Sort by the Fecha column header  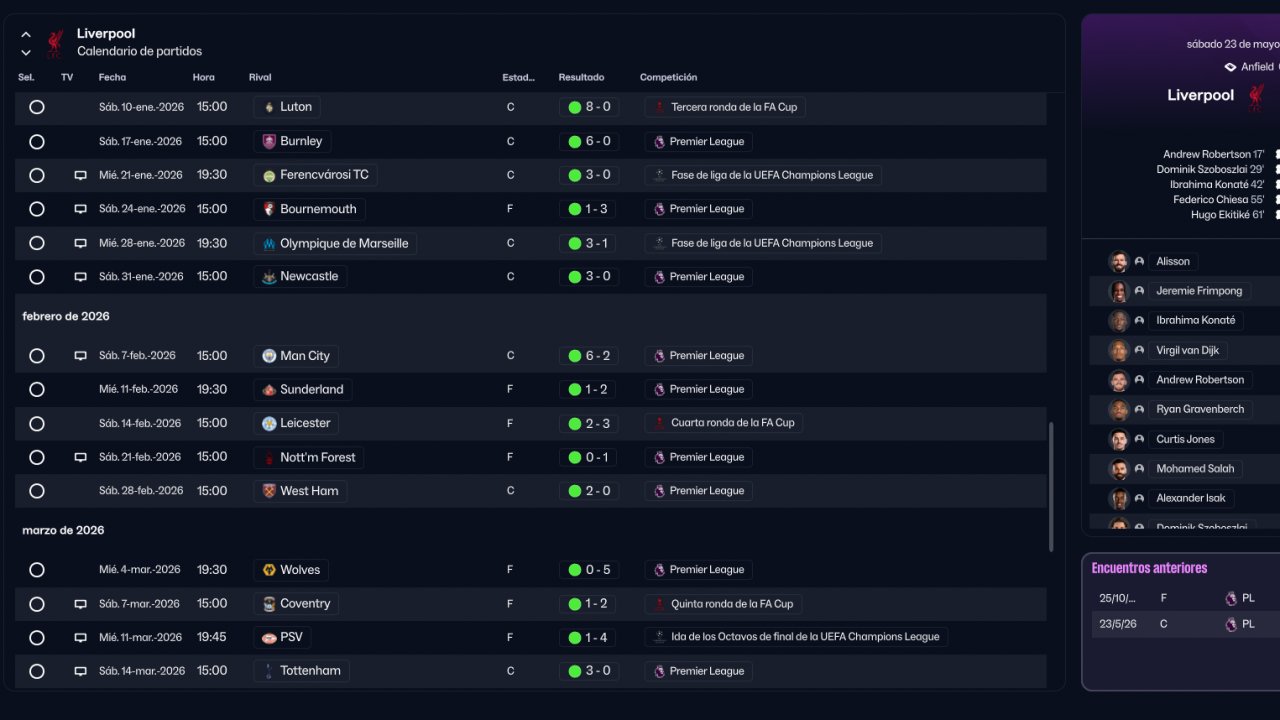pyautogui.click(x=112, y=77)
